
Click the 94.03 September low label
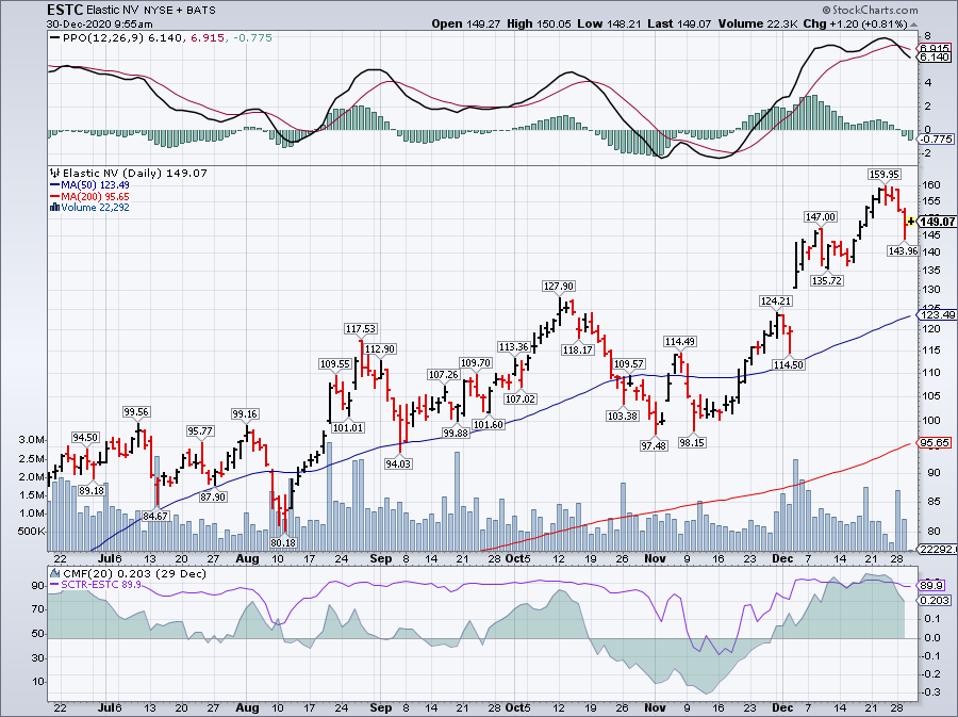click(x=398, y=464)
